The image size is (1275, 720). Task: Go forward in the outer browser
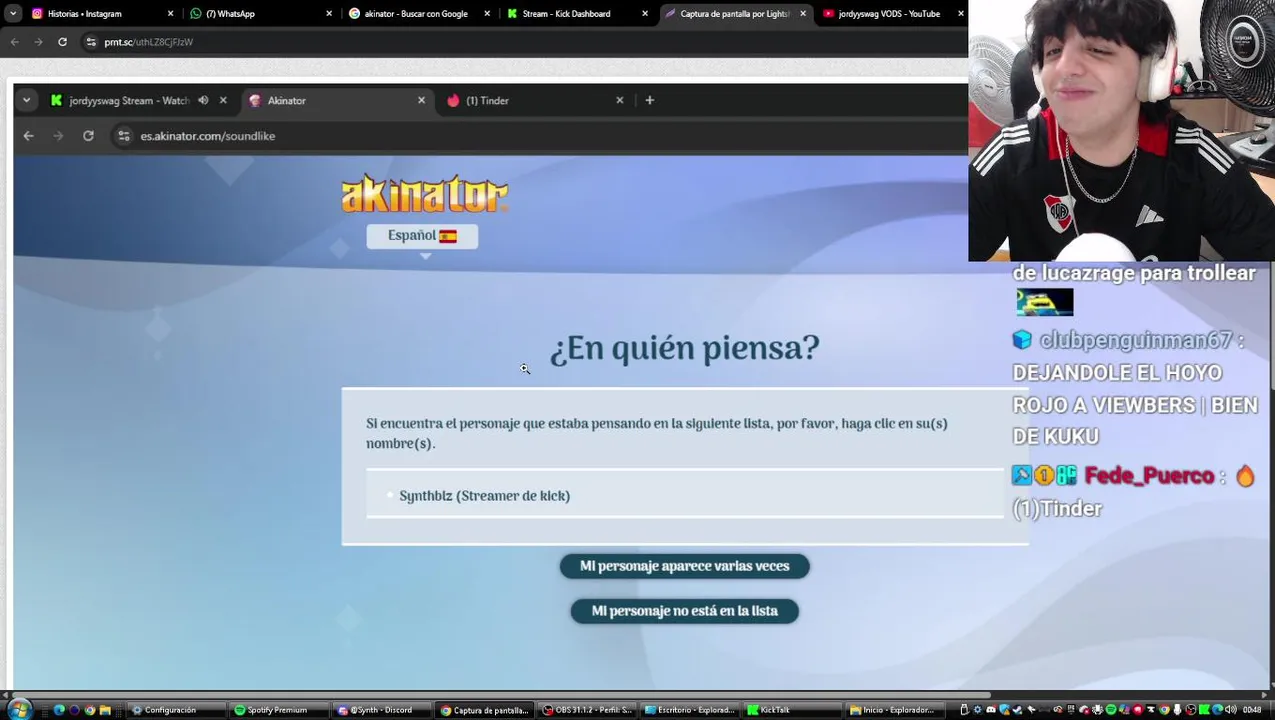(x=38, y=42)
